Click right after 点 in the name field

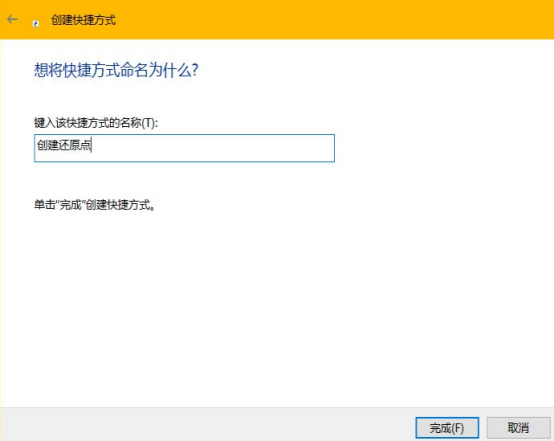pyautogui.click(x=92, y=145)
